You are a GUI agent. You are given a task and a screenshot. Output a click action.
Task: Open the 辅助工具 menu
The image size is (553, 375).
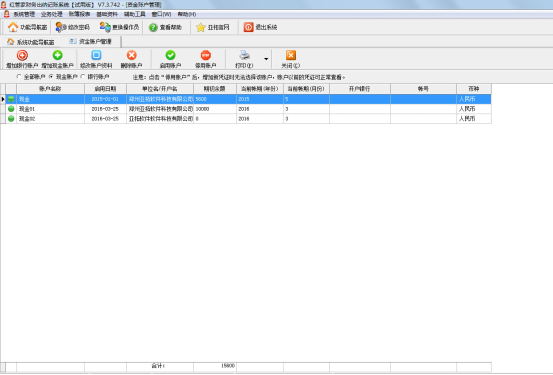pos(135,14)
